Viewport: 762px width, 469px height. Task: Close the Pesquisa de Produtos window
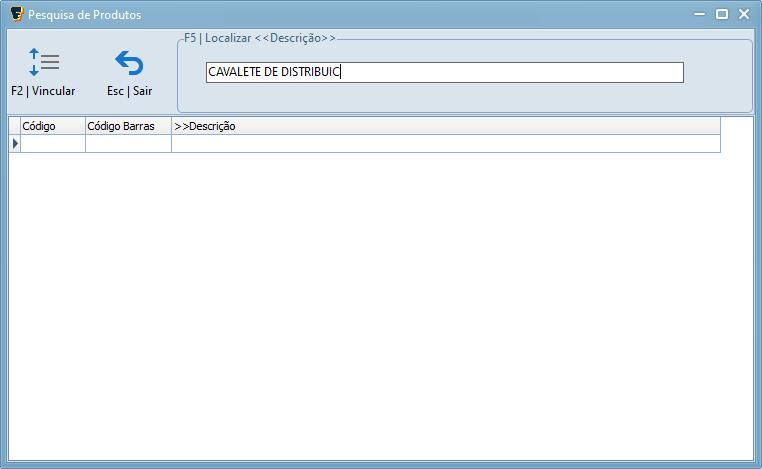pyautogui.click(x=744, y=14)
